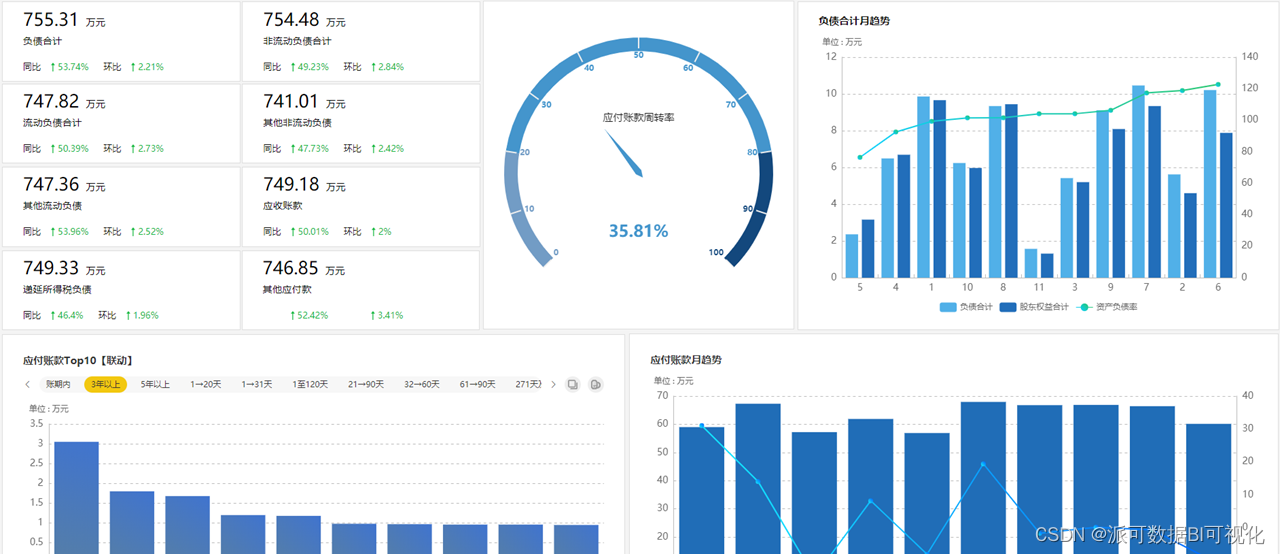The height and width of the screenshot is (554, 1280).
Task: Toggle the 负债合计 legend series
Action: (x=965, y=307)
